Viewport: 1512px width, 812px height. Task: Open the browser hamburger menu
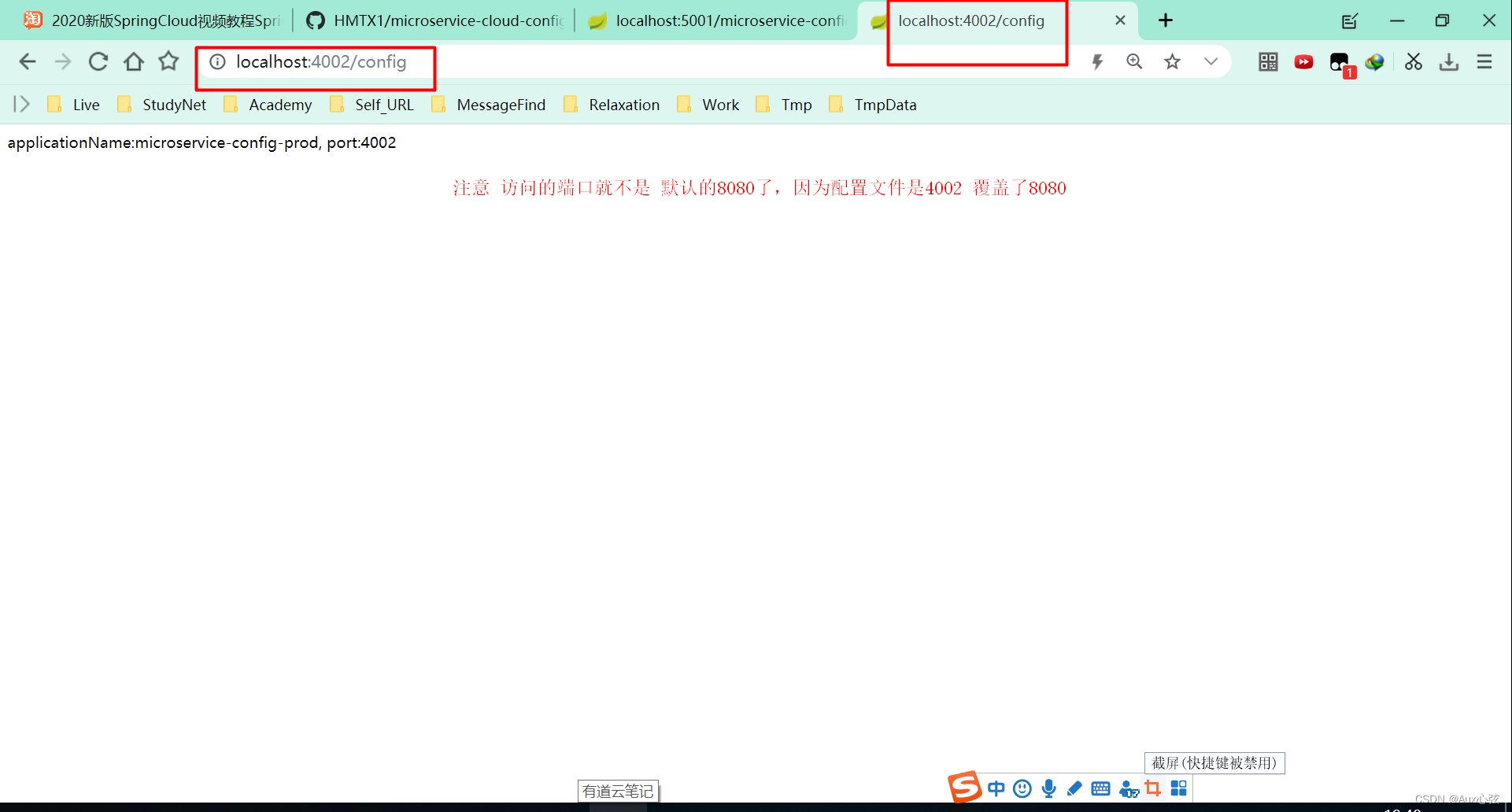1484,61
